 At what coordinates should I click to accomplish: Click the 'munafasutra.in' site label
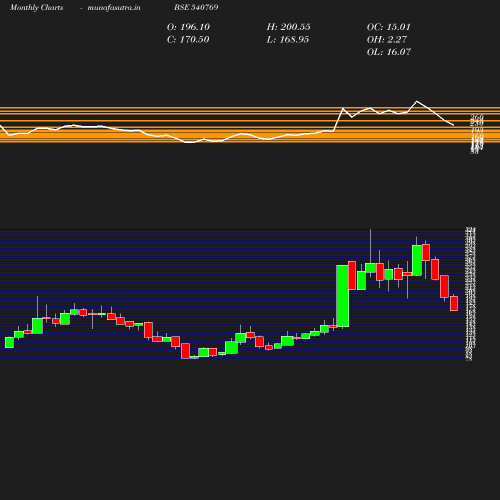click(114, 8)
